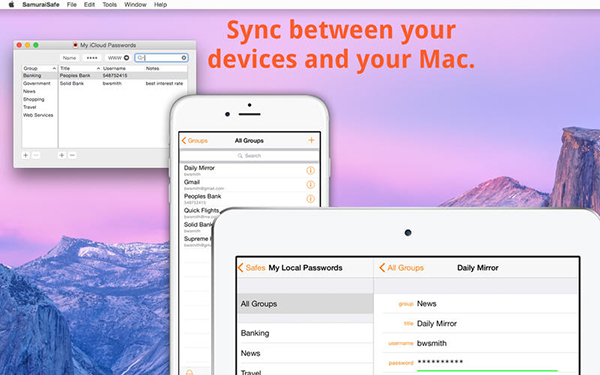This screenshot has height=375, width=600.
Task: Focus the search field in My iCloud Passwords
Action: 161,58
